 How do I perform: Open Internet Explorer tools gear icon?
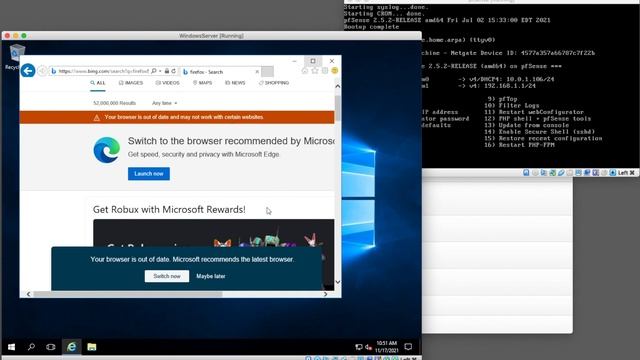(325, 71)
